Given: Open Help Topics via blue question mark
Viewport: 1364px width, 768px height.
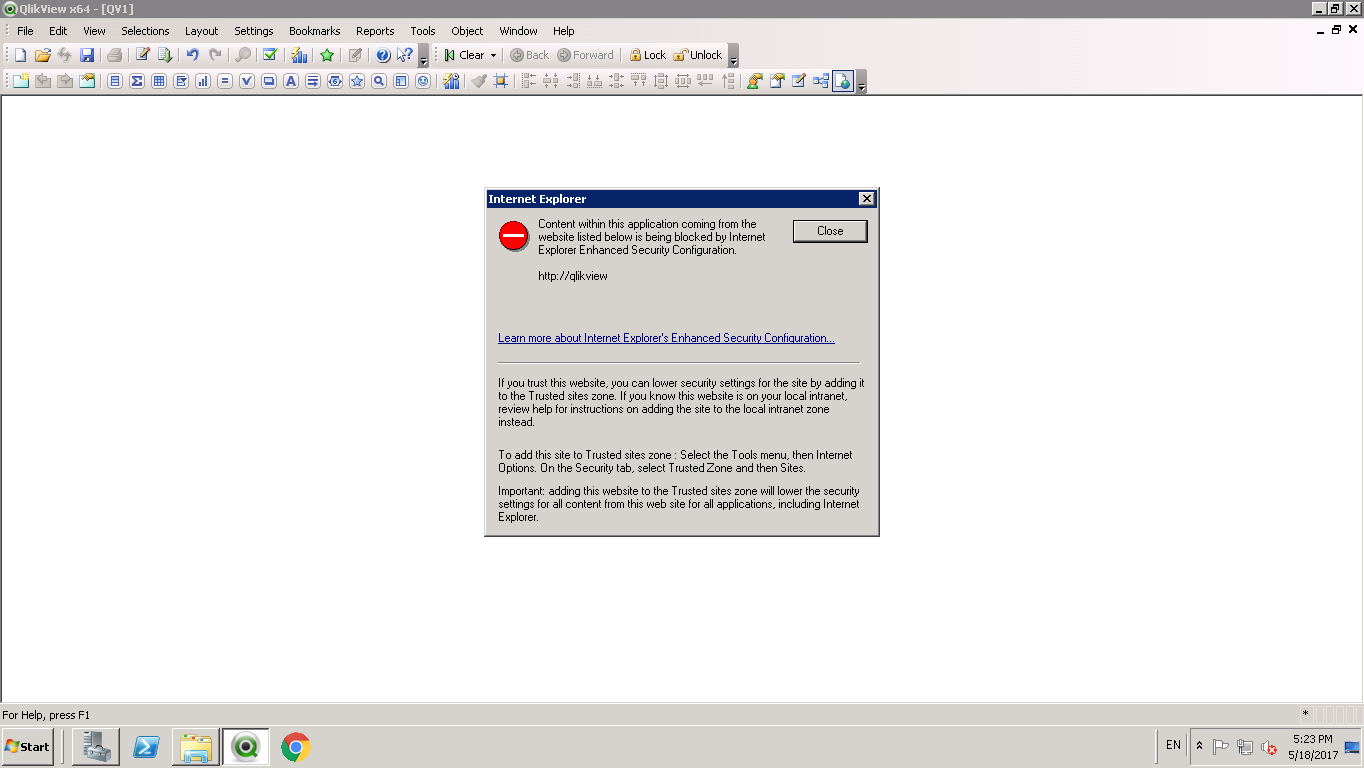Looking at the screenshot, I should coord(383,55).
